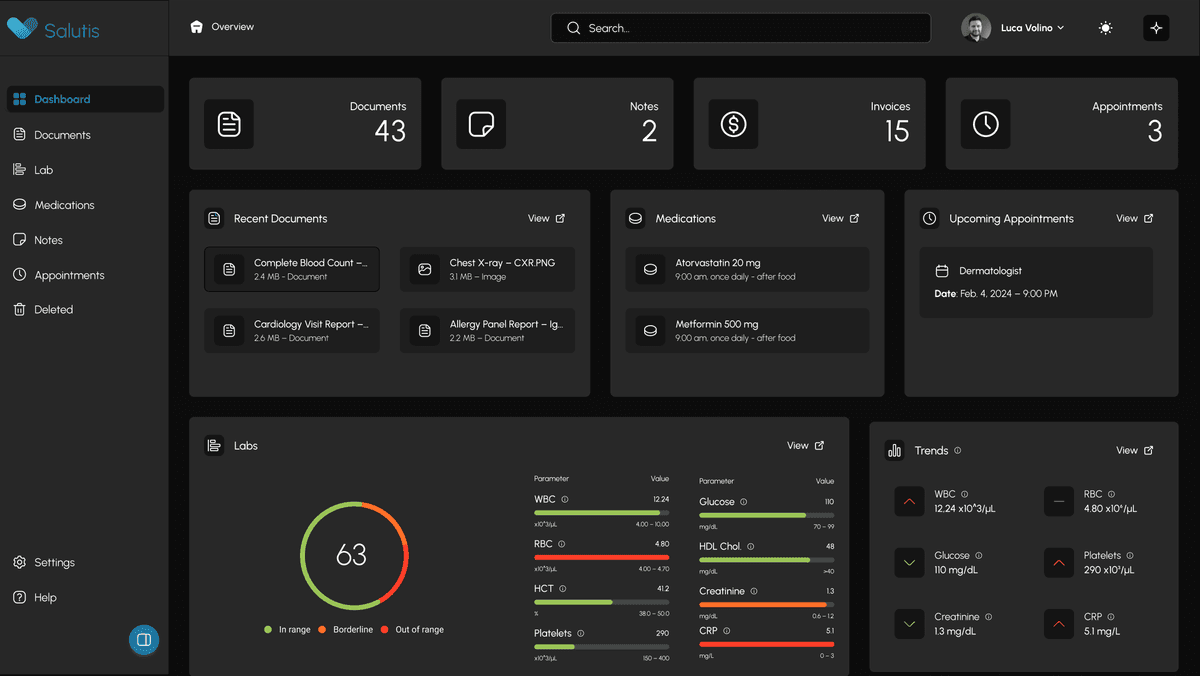Open View link on the Labs card
Viewport: 1200px width, 676px height.
[x=805, y=445]
